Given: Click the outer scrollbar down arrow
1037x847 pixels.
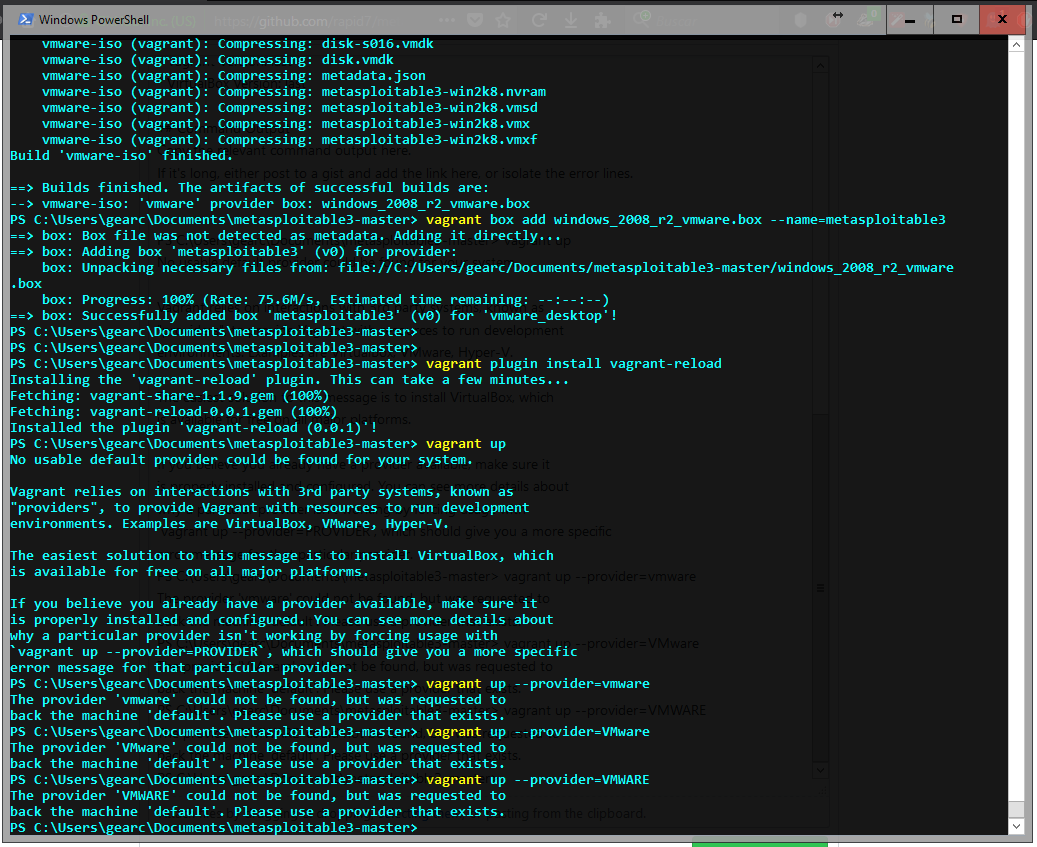Looking at the screenshot, I should (x=1017, y=825).
